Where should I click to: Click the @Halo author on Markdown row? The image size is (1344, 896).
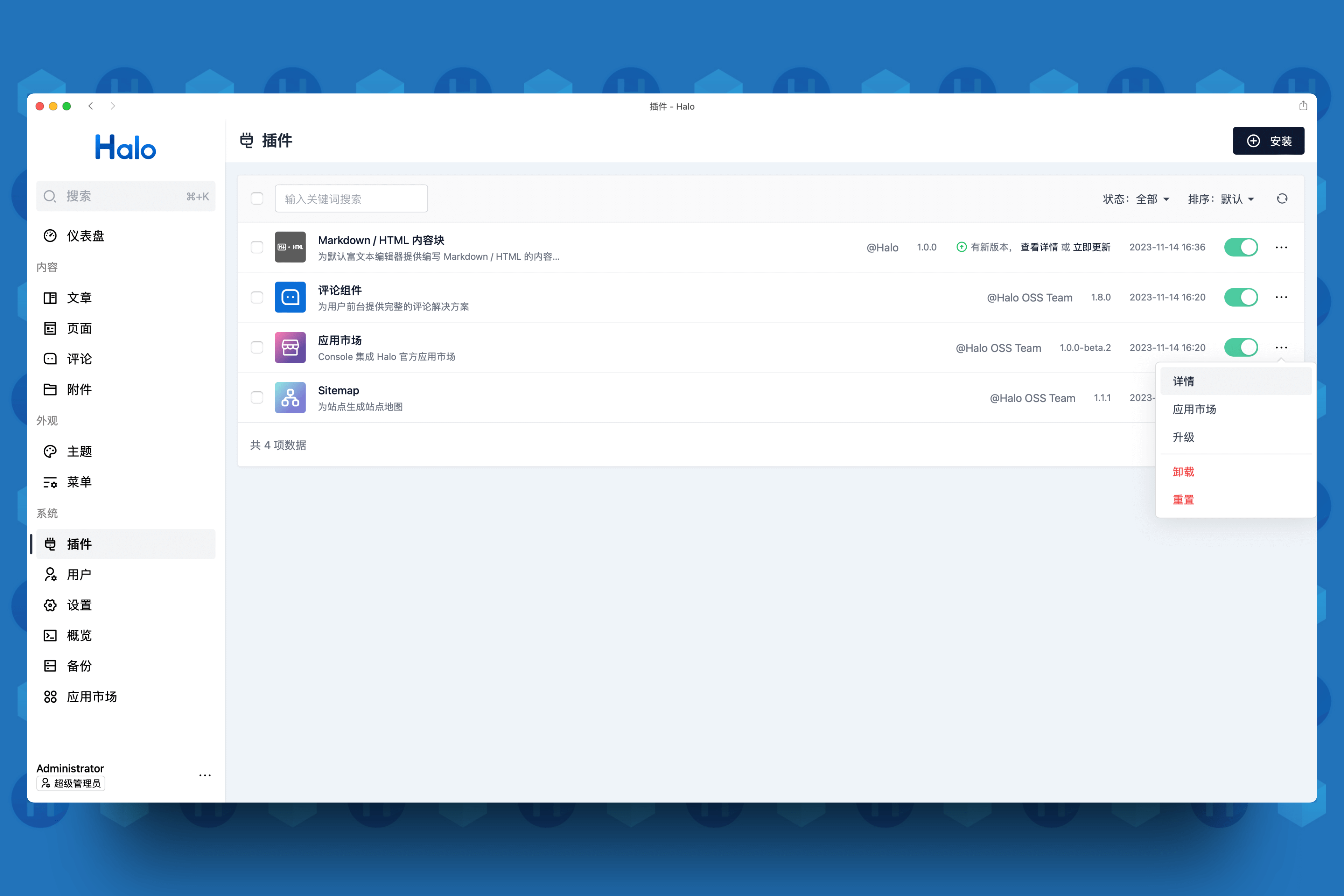pos(882,247)
